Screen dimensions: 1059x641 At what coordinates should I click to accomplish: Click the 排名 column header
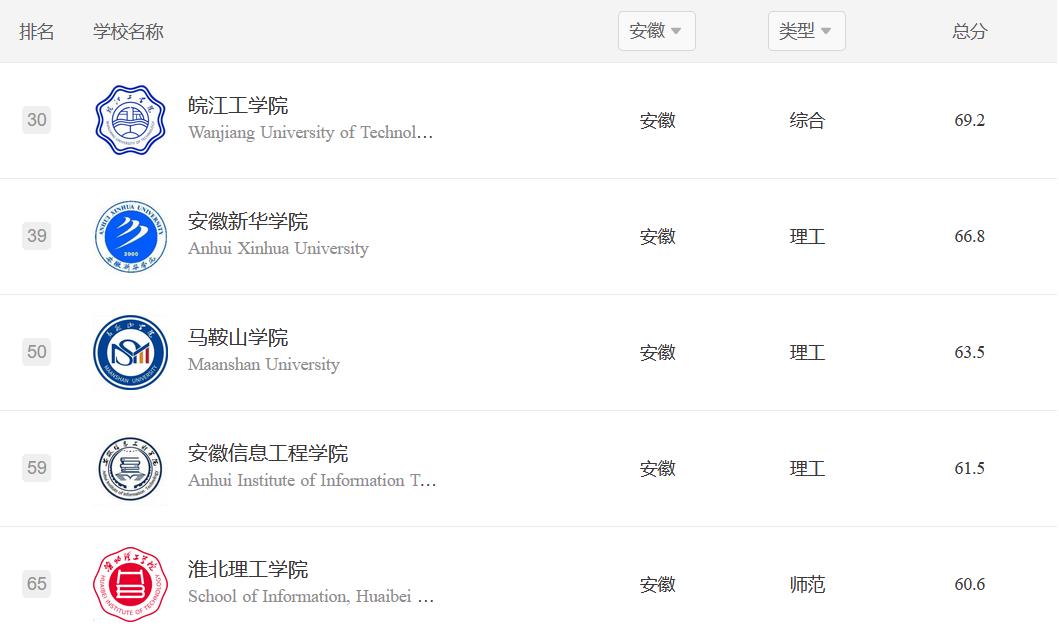[x=37, y=31]
